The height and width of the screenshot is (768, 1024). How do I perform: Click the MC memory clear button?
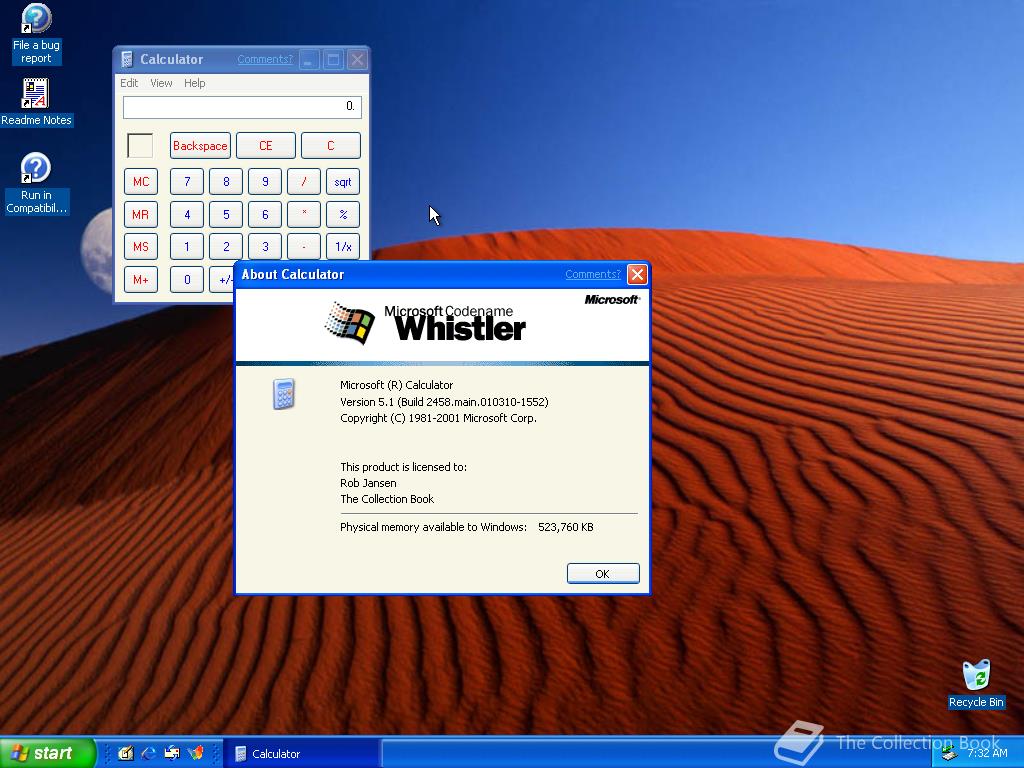141,182
